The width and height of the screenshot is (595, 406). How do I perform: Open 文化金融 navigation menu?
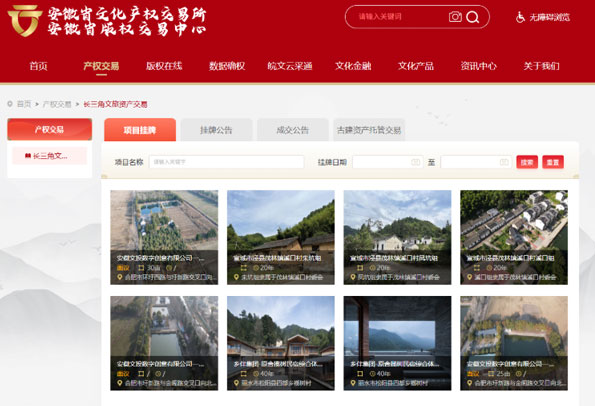[x=353, y=66]
